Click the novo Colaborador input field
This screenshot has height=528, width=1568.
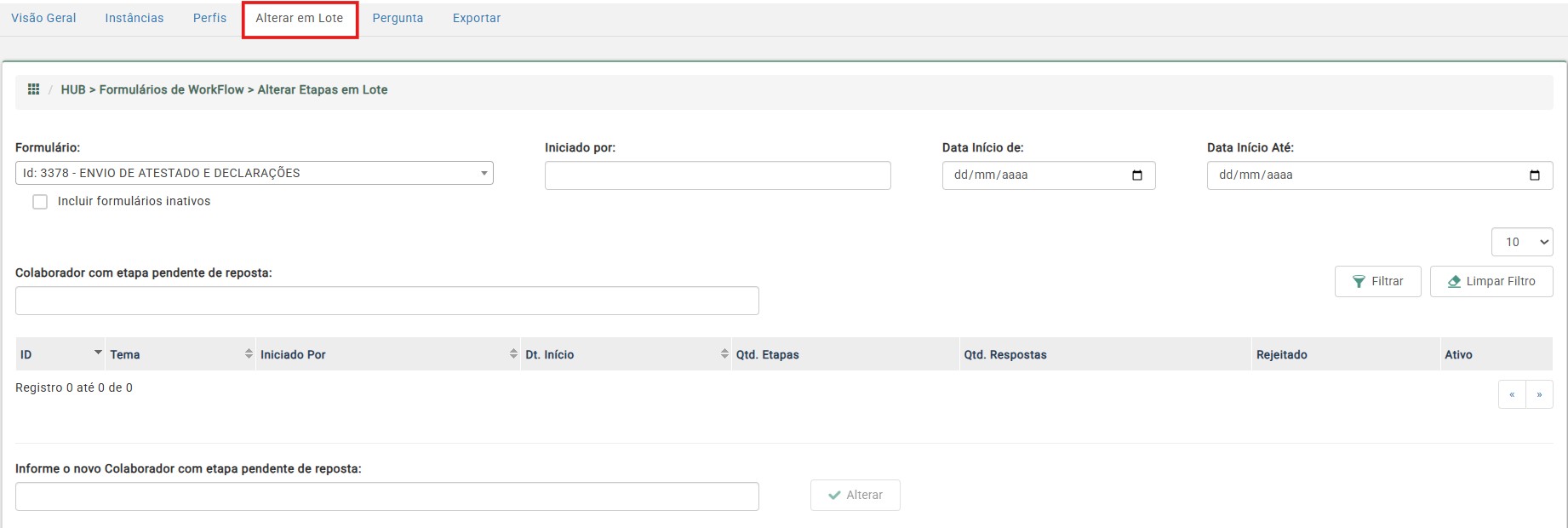[x=386, y=496]
